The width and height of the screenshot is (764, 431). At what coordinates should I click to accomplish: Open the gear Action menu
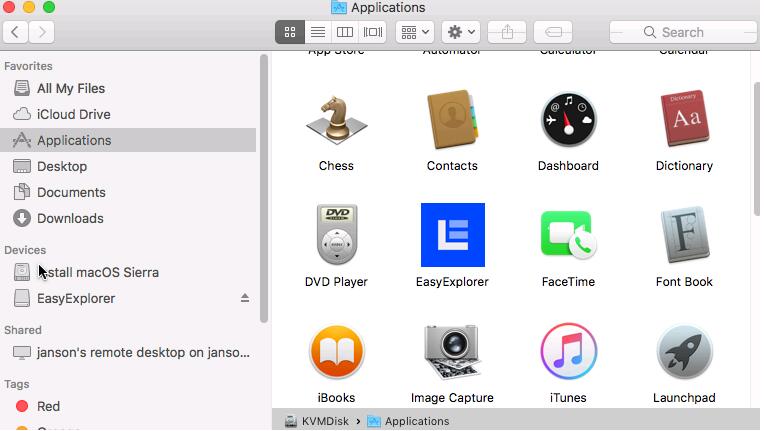tap(461, 32)
